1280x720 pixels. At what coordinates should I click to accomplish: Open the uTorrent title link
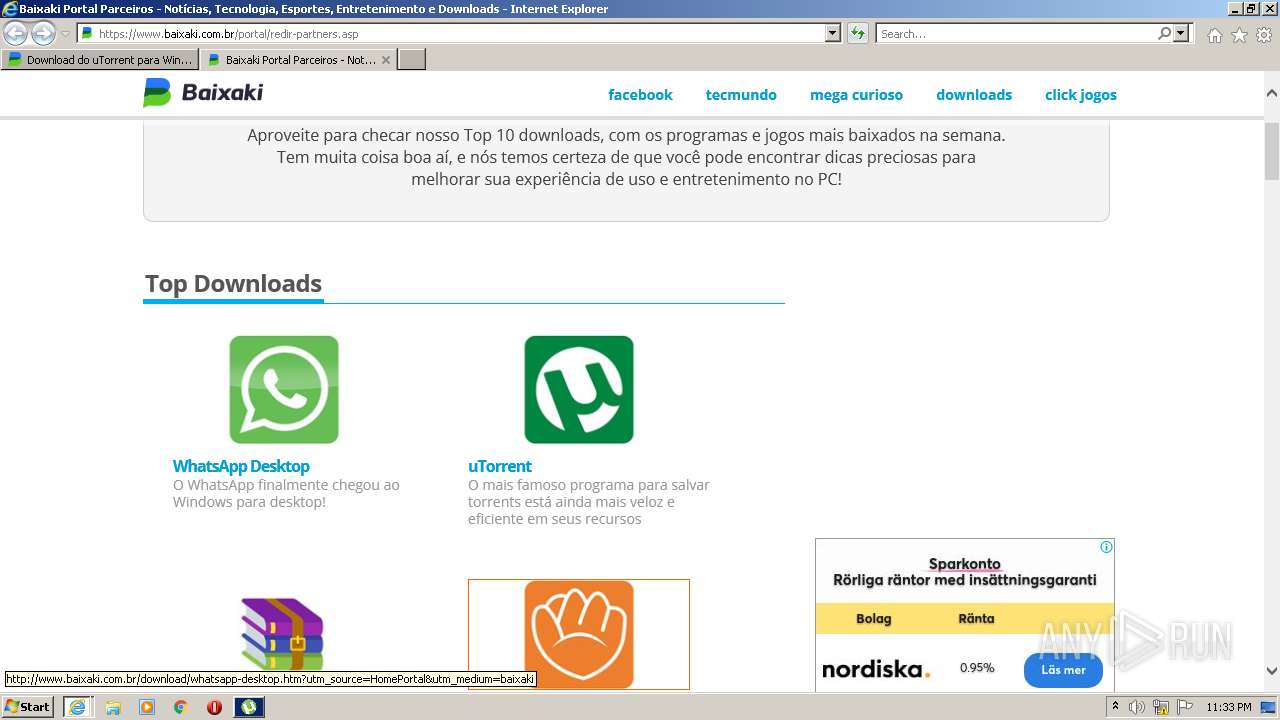tap(500, 466)
